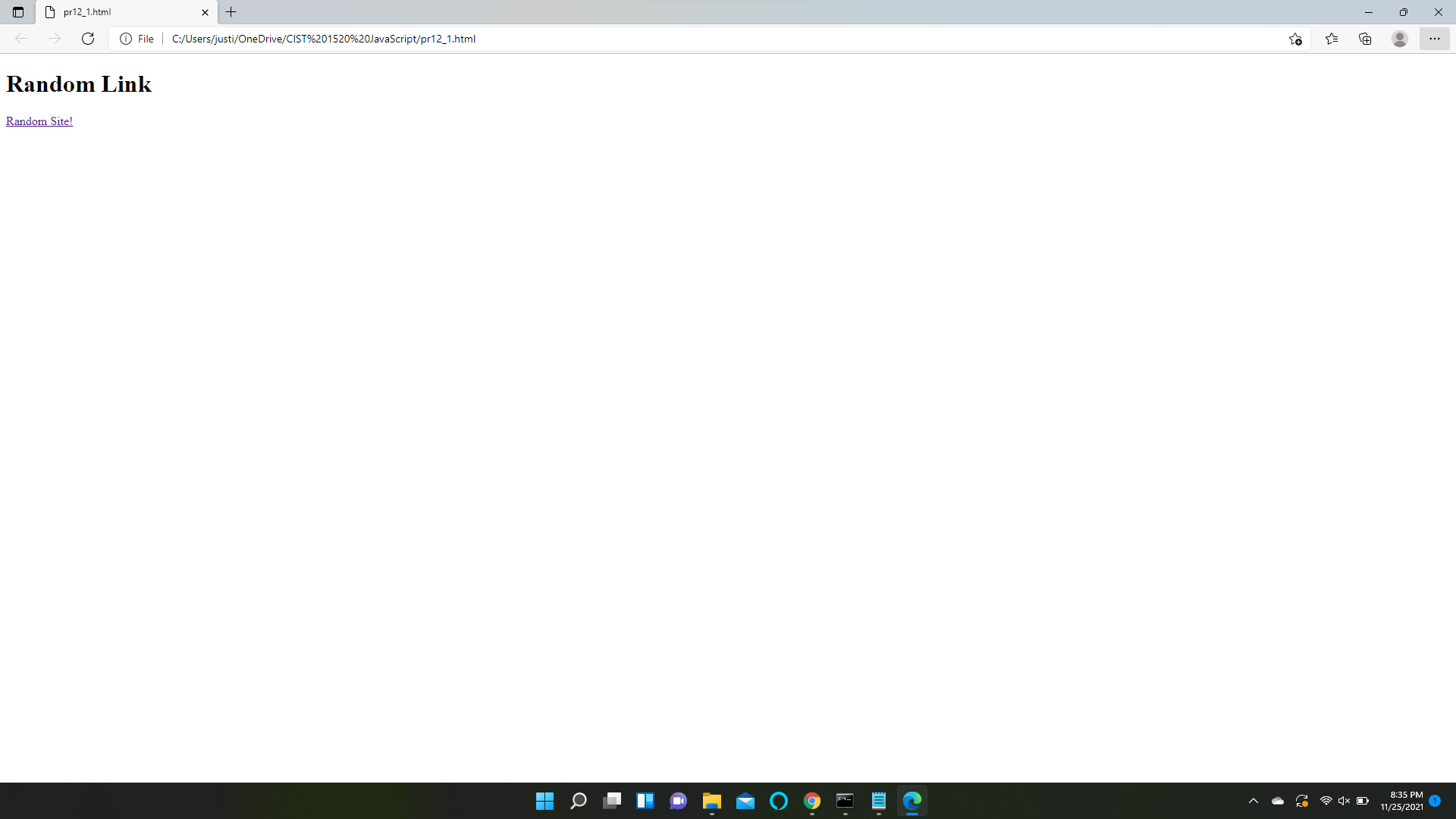Open the Windows Start menu

click(544, 801)
